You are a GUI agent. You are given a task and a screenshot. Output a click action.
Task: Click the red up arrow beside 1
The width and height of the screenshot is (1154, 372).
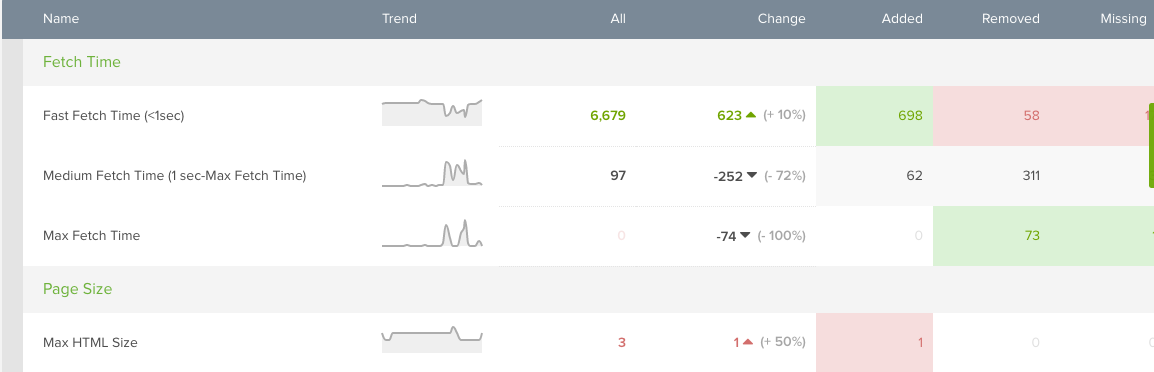[748, 342]
